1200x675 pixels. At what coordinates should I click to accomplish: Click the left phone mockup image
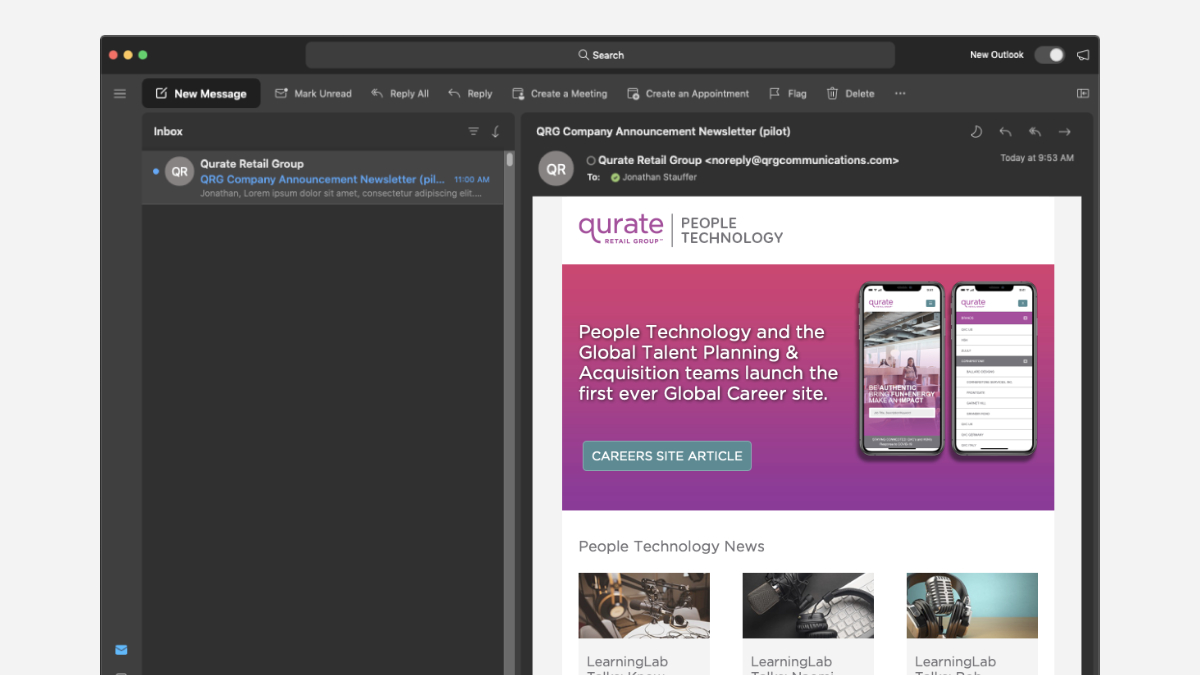pyautogui.click(x=902, y=370)
